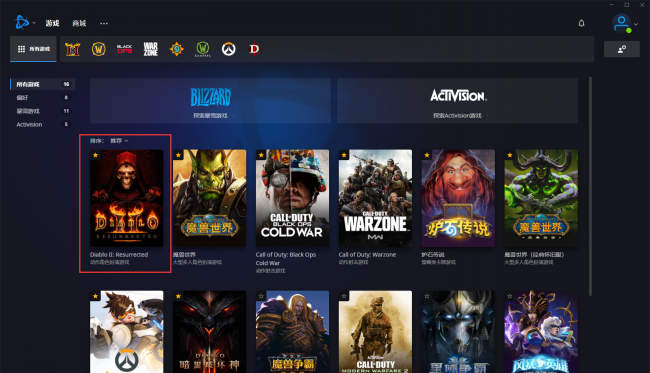This screenshot has height=373, width=650.
Task: Select the Overwatch shortcut icon
Action: point(228,49)
